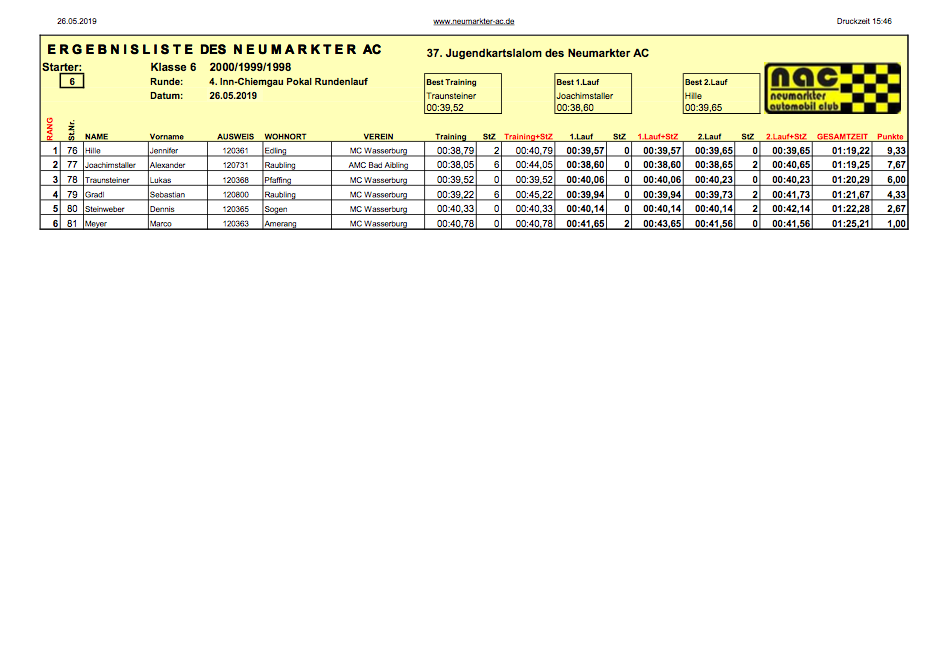This screenshot has width=946, height=667.
Task: Click the points value 1,00
Action: tap(896, 224)
